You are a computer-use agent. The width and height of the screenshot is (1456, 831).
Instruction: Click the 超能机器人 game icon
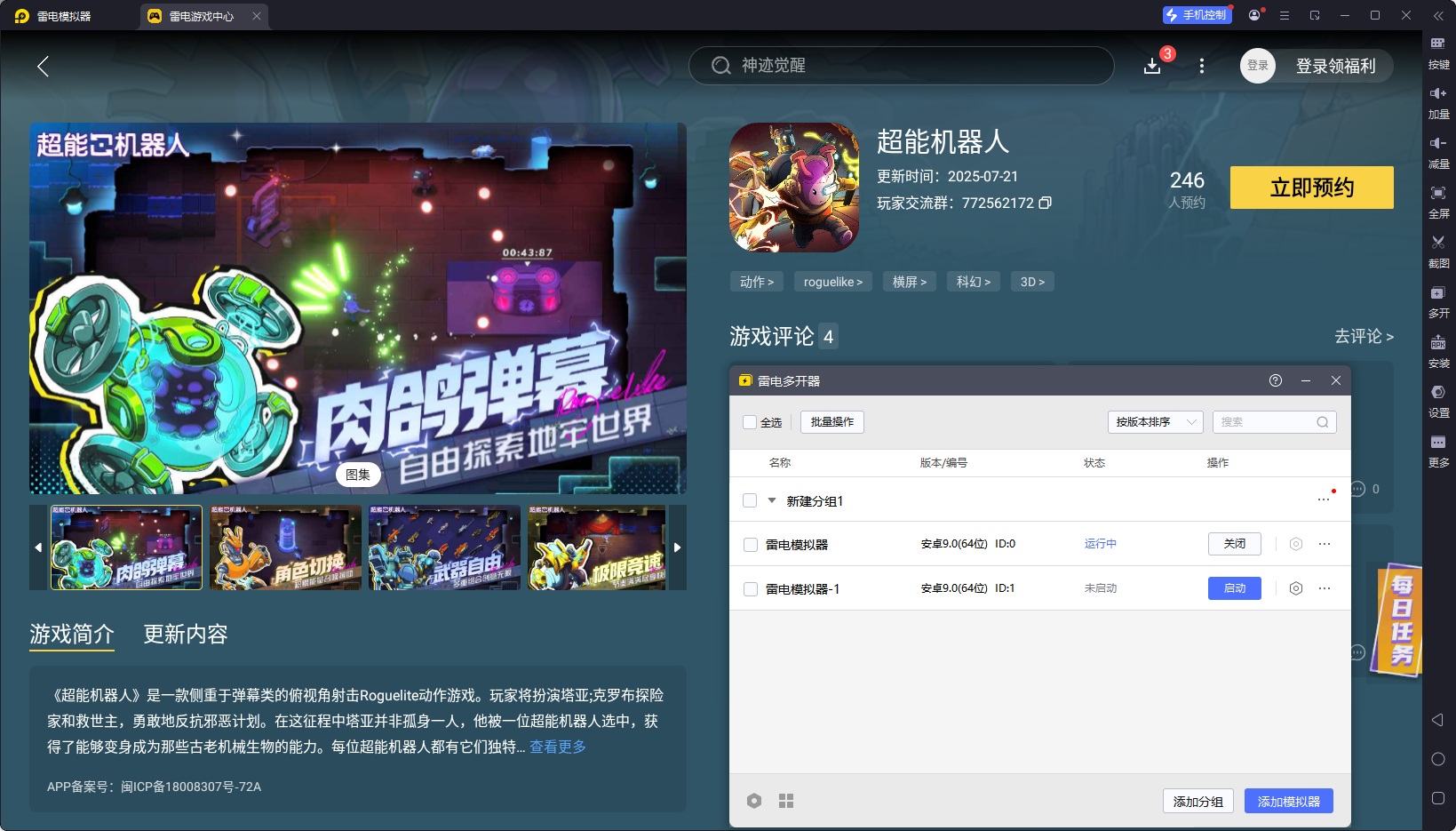coord(794,188)
